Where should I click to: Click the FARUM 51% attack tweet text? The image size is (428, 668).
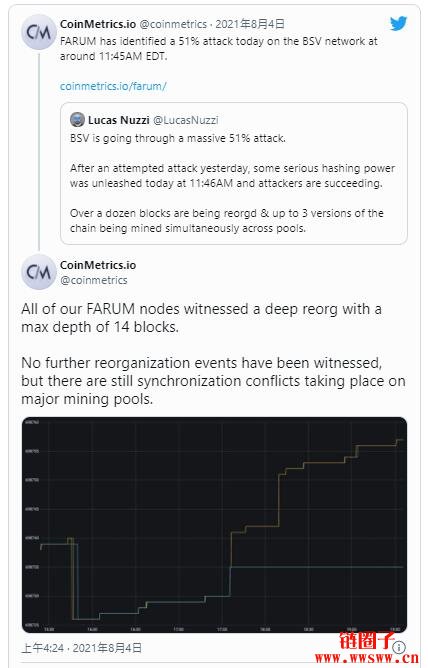tap(218, 49)
